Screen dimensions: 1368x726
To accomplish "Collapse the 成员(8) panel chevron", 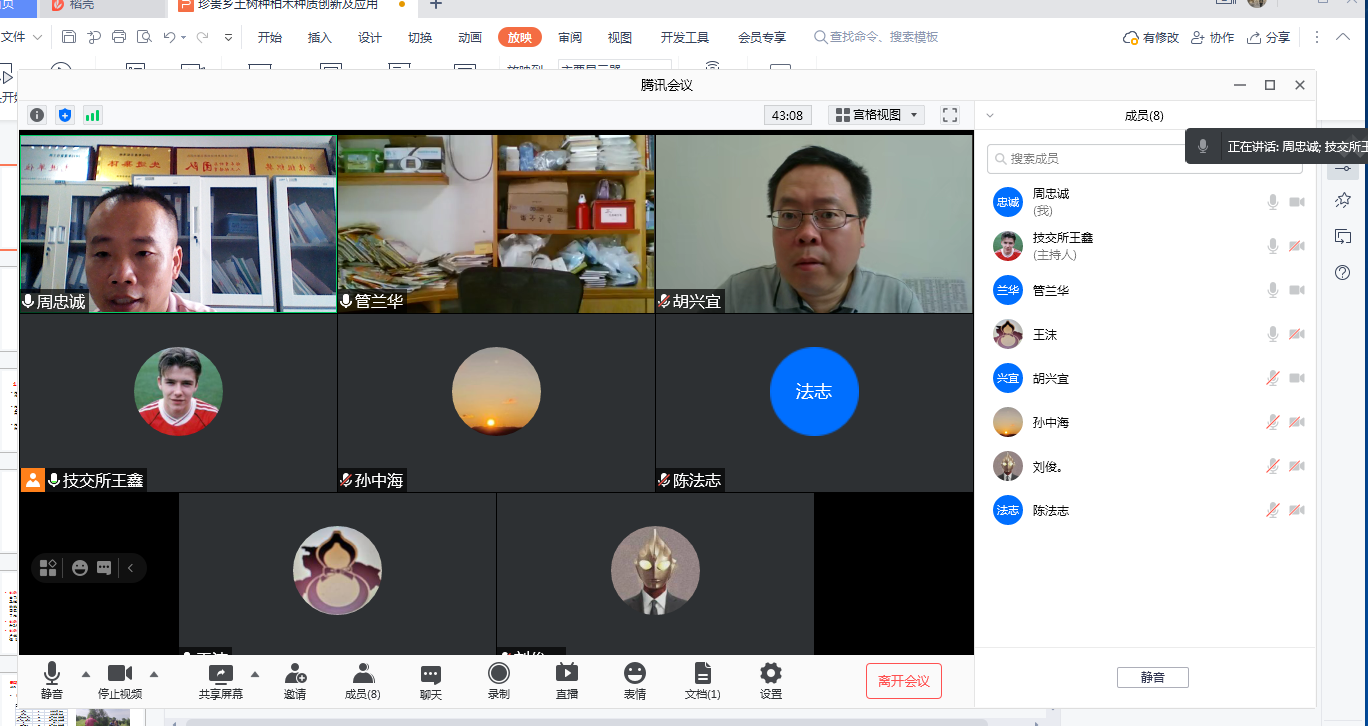I will 990,116.
